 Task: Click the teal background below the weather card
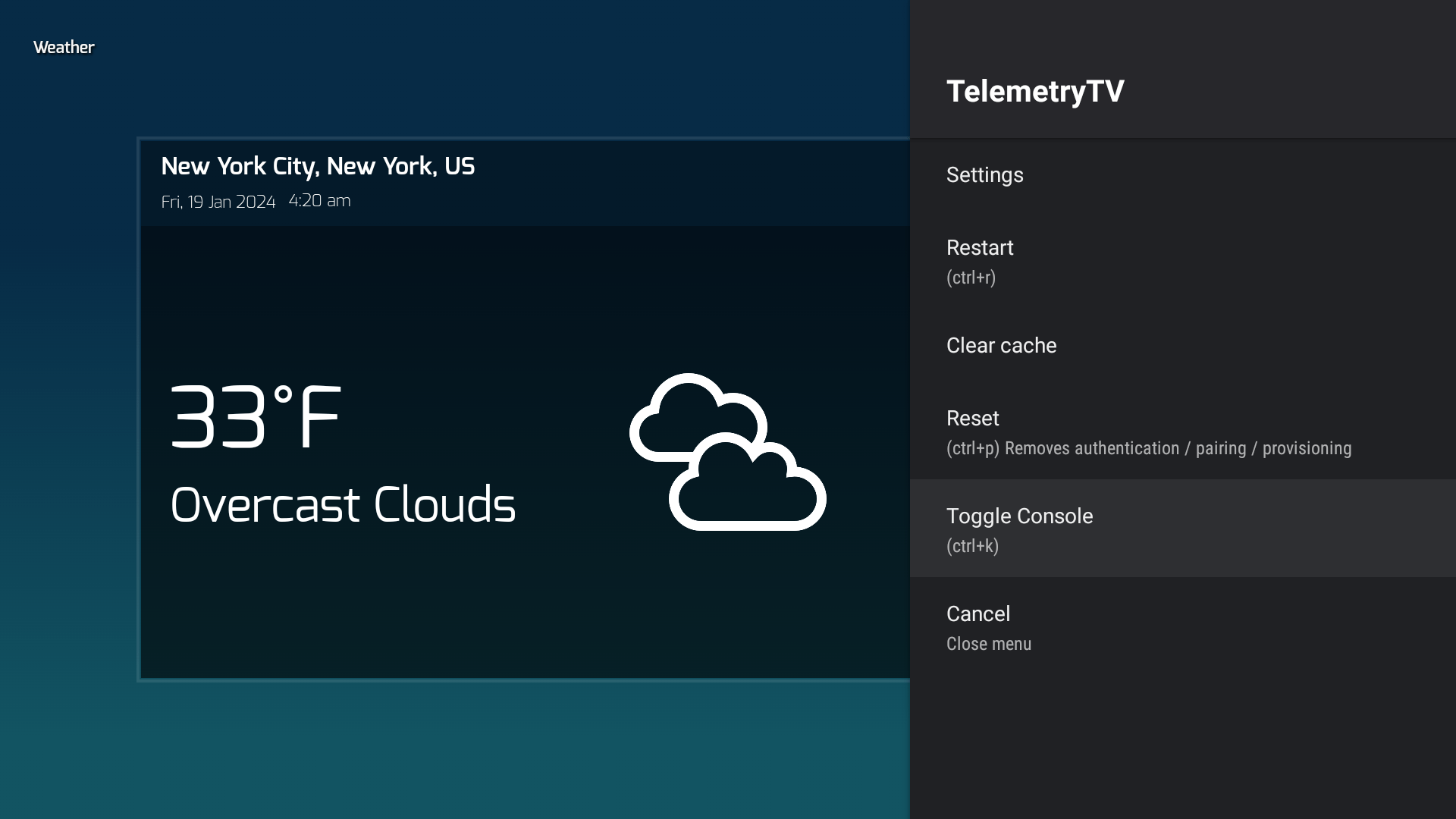point(455,751)
